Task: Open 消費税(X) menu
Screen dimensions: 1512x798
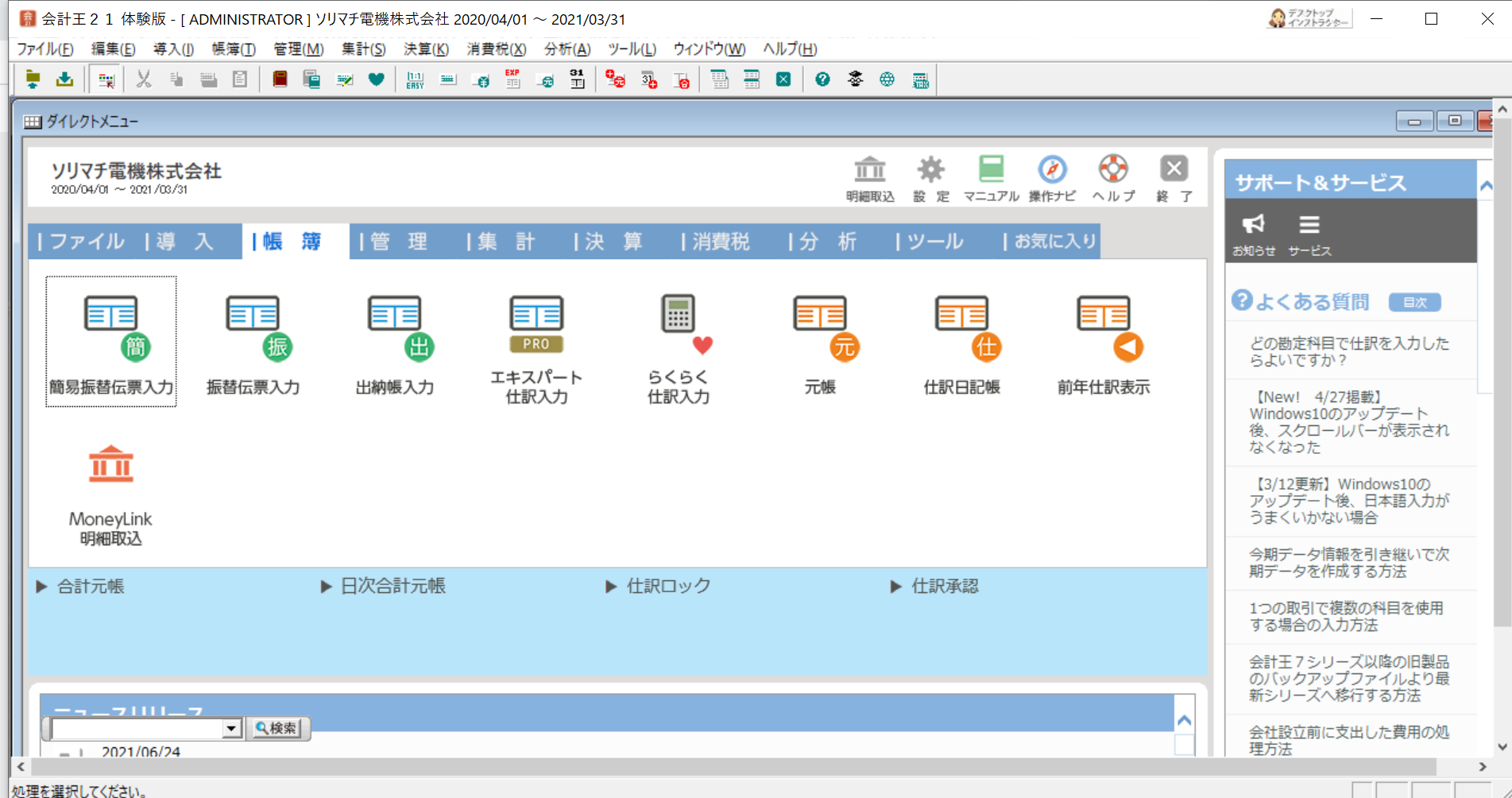Action: (497, 49)
